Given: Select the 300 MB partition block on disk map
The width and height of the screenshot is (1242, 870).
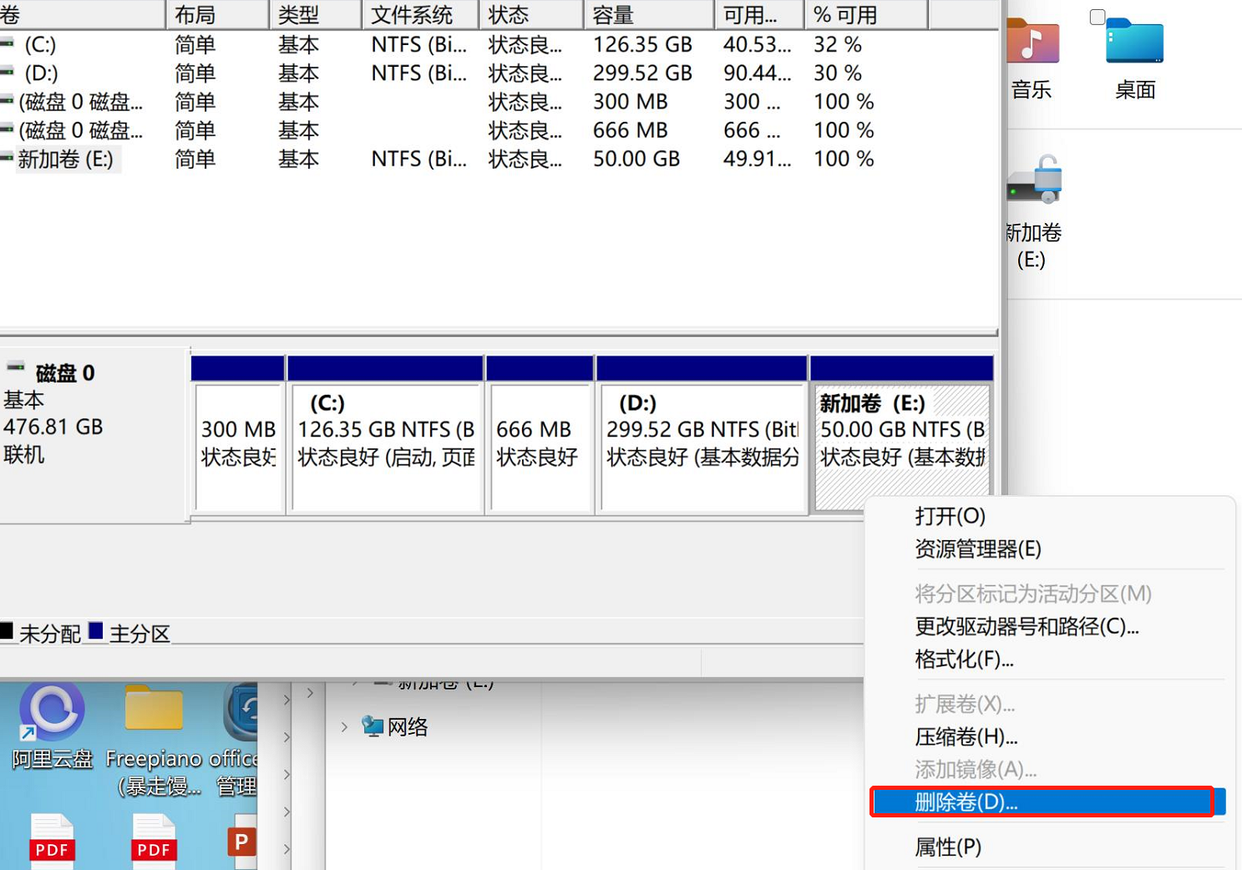Looking at the screenshot, I should (x=237, y=435).
